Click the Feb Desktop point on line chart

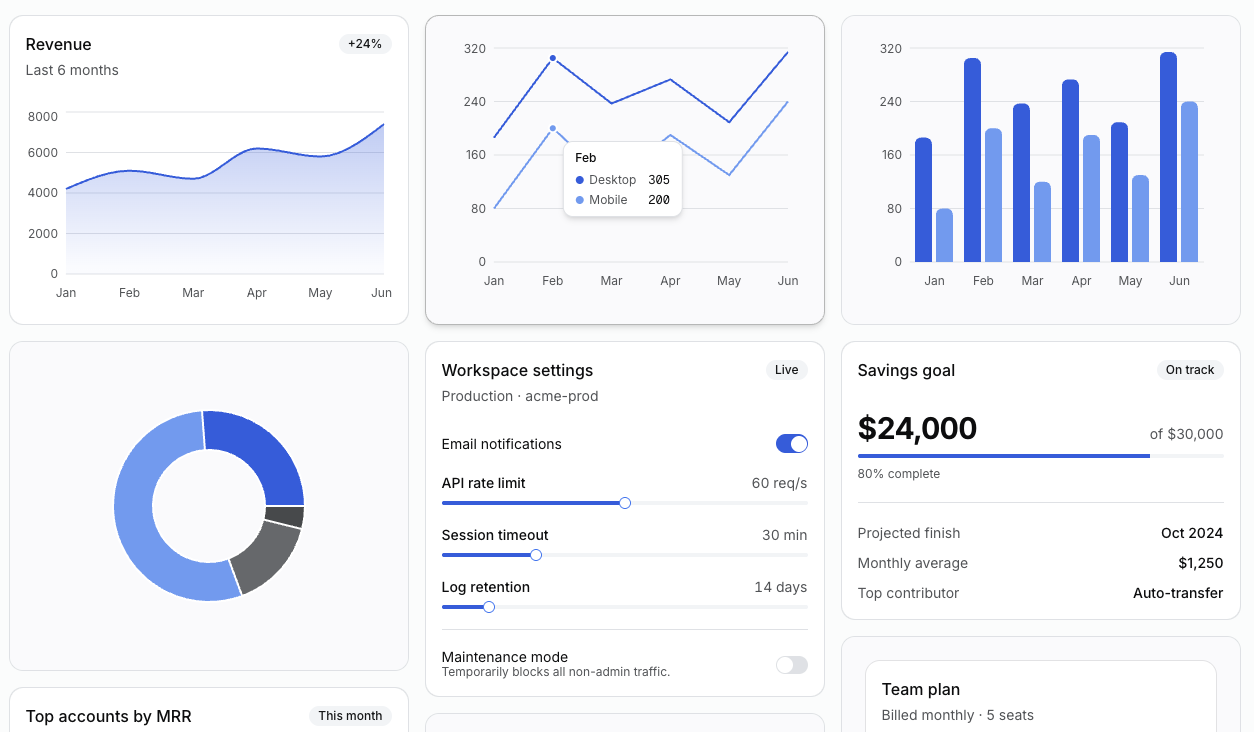pos(552,58)
